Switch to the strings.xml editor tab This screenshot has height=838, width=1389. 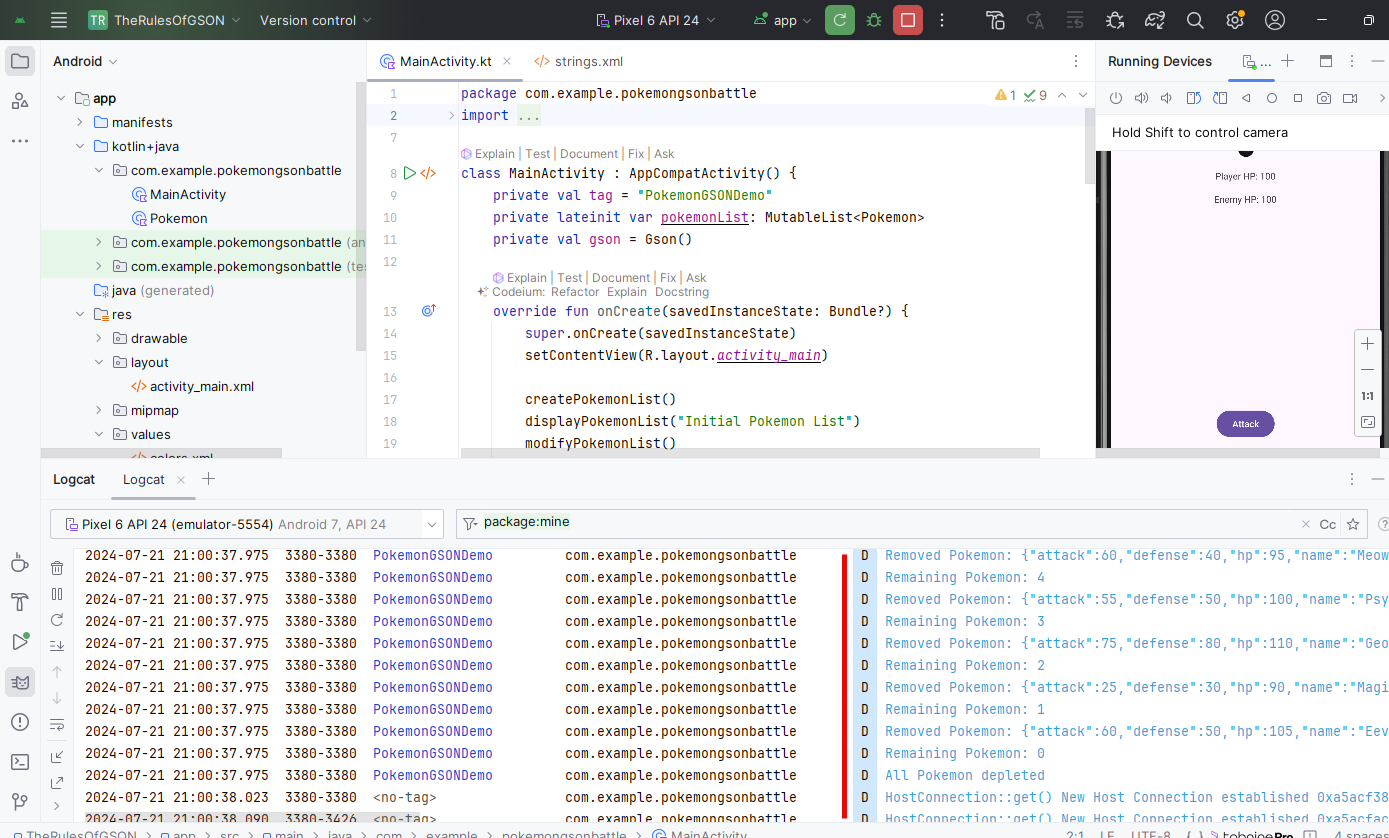(588, 61)
